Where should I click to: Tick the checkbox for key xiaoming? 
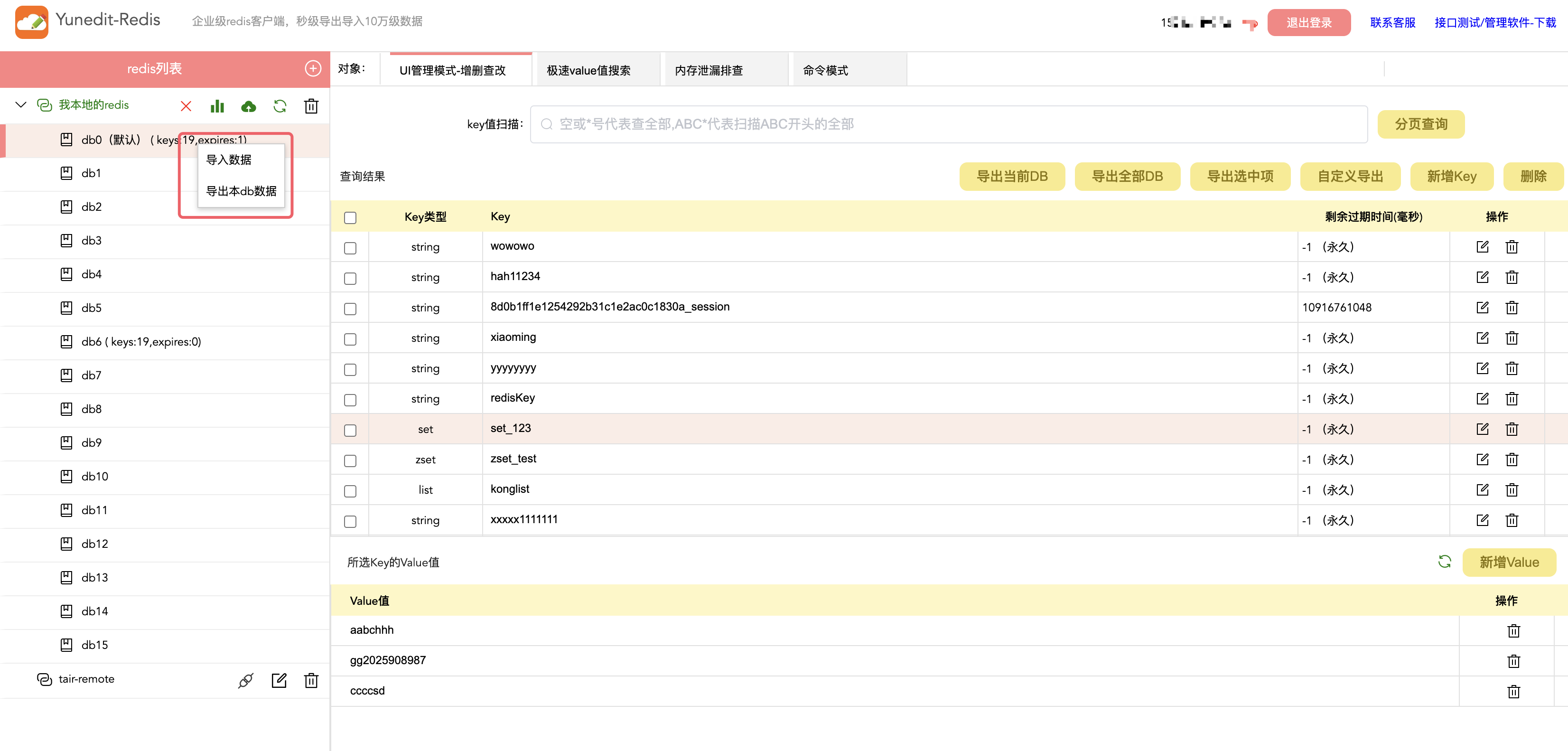[x=350, y=338]
